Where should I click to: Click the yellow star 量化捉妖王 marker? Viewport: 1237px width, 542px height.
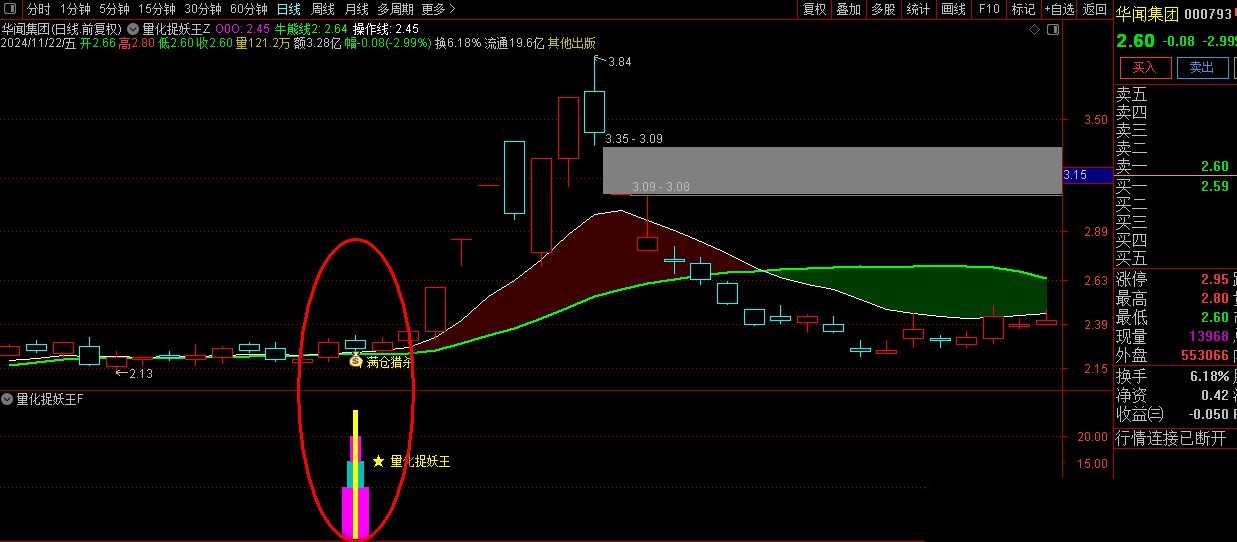tap(378, 462)
